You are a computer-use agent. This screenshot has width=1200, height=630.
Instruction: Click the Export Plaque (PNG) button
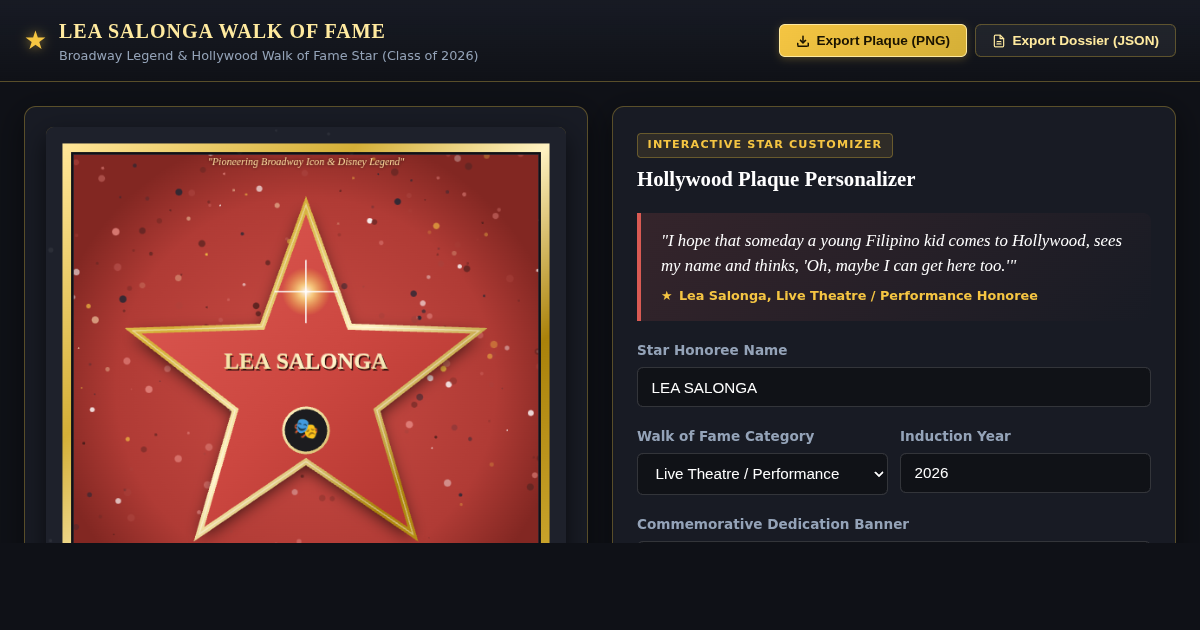coord(873,41)
